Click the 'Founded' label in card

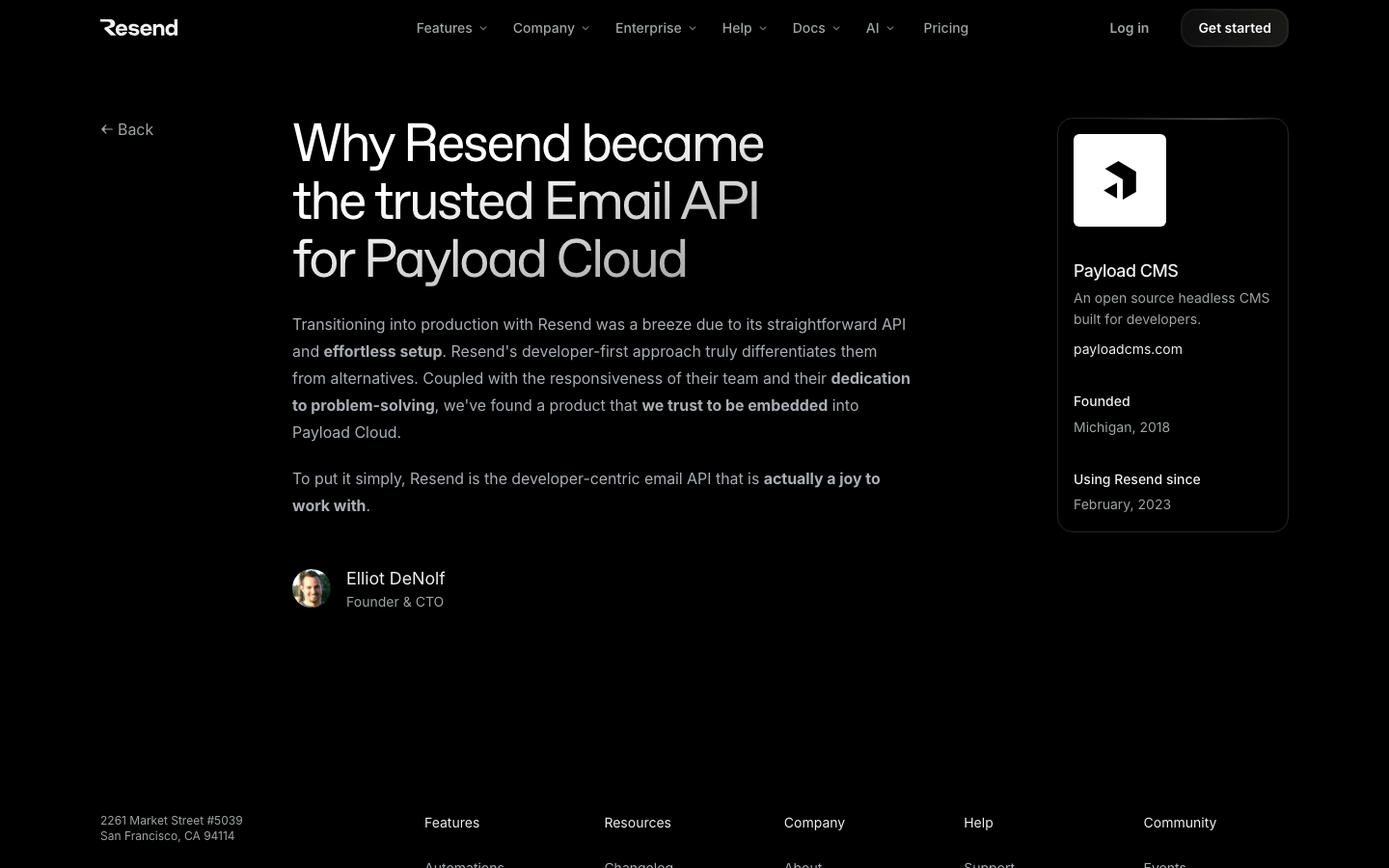[x=1102, y=401]
